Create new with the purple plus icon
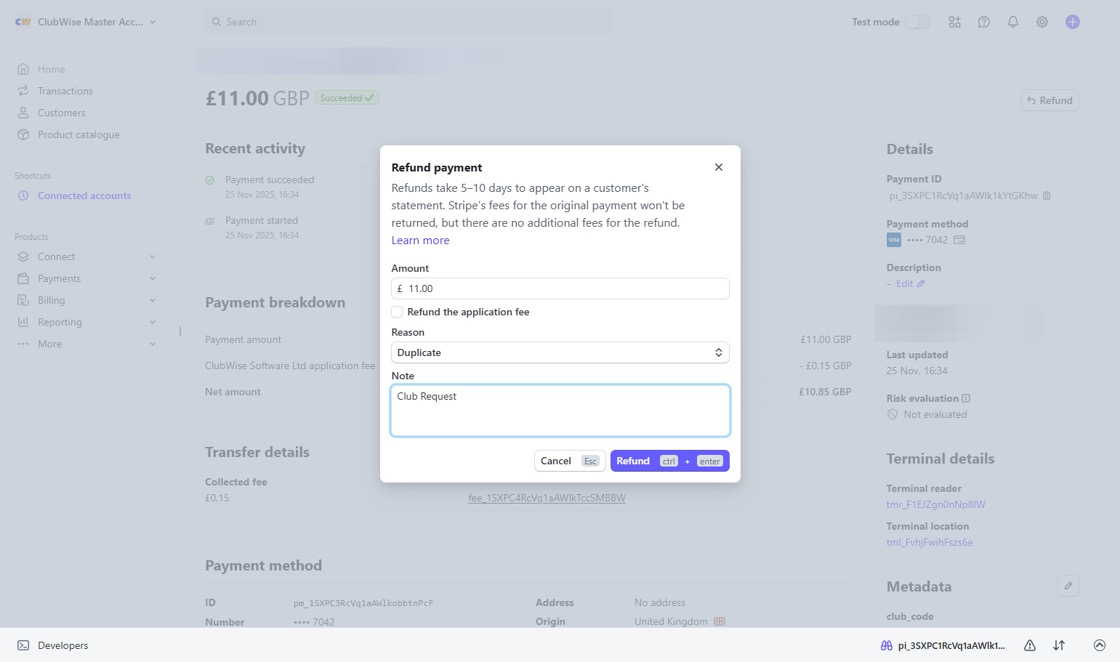The image size is (1120, 662). tap(1072, 21)
